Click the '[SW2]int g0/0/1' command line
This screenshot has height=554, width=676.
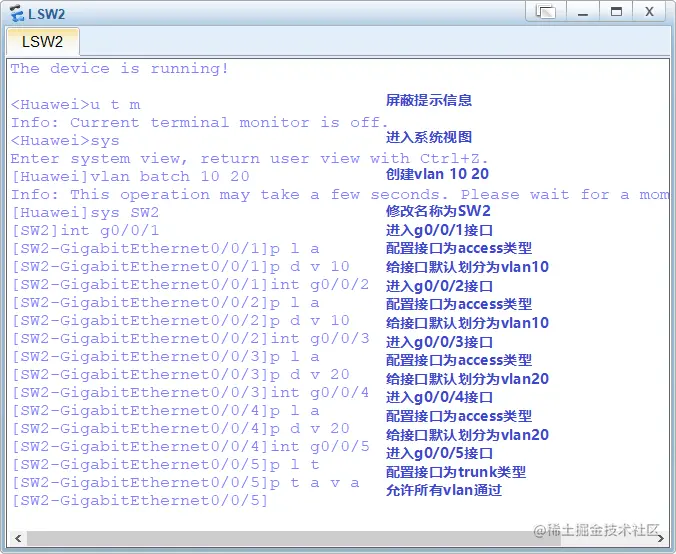tap(85, 231)
